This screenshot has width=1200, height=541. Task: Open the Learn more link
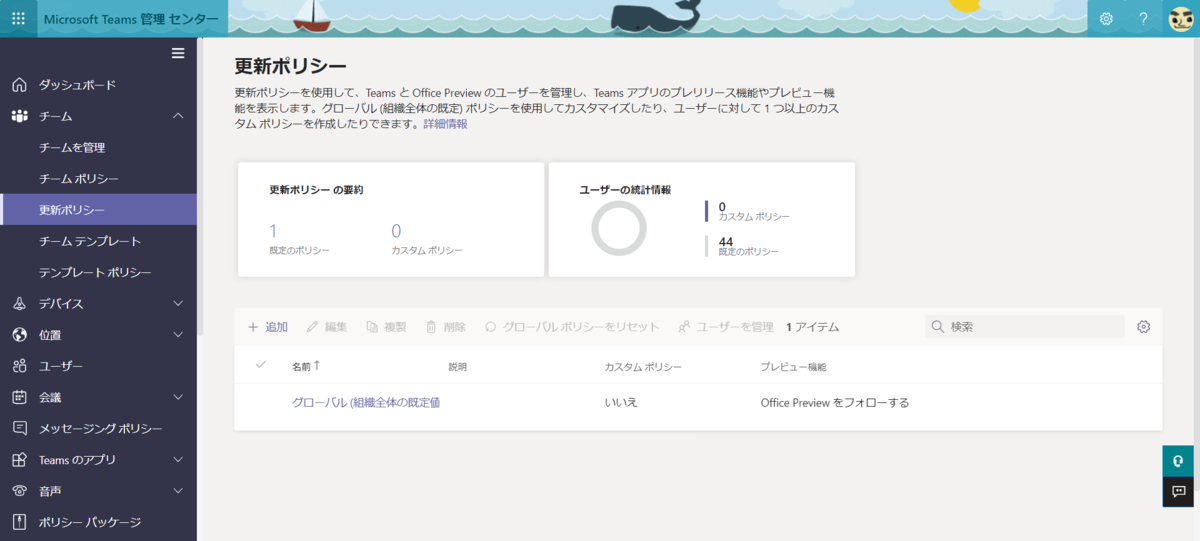[x=445, y=125]
